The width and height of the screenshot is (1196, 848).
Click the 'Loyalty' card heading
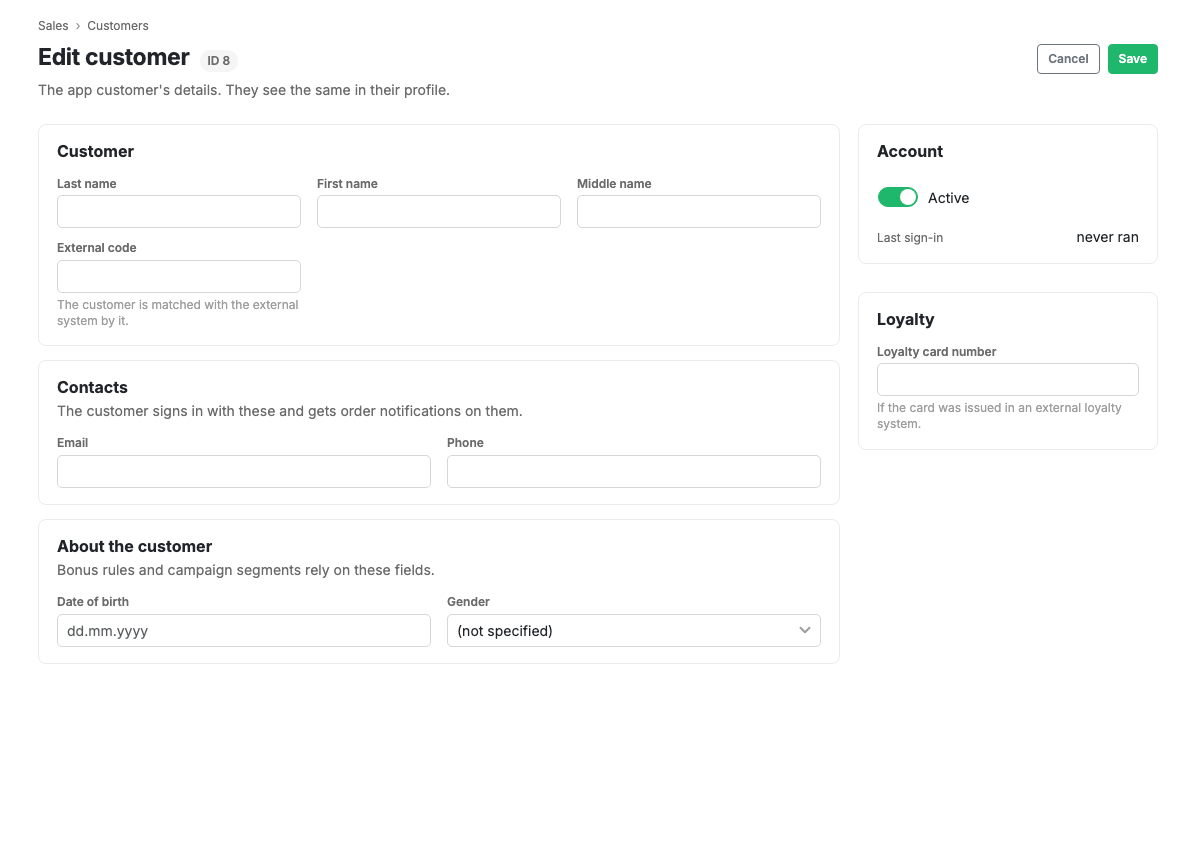[905, 320]
